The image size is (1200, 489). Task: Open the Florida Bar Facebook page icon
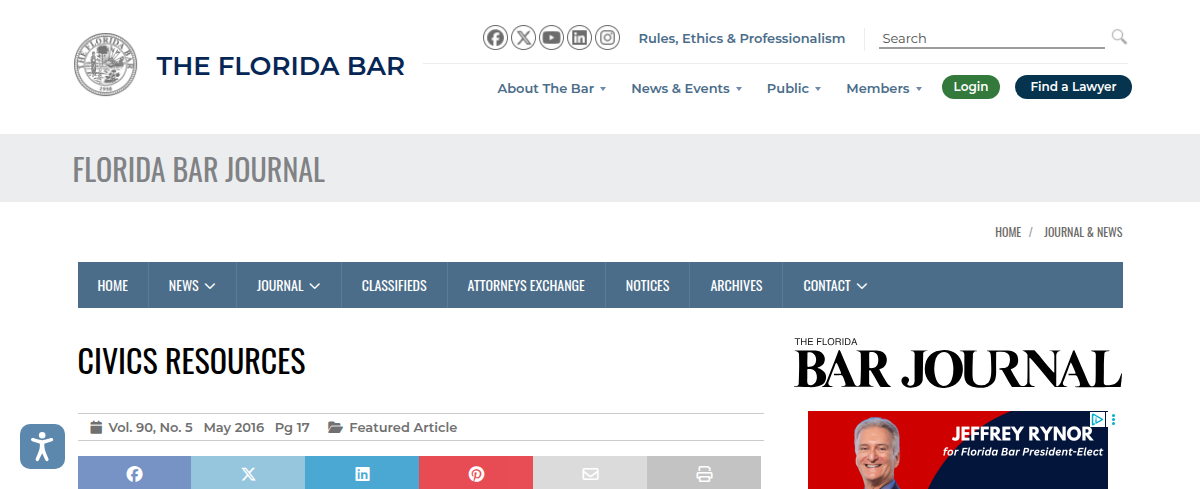pyautogui.click(x=495, y=38)
